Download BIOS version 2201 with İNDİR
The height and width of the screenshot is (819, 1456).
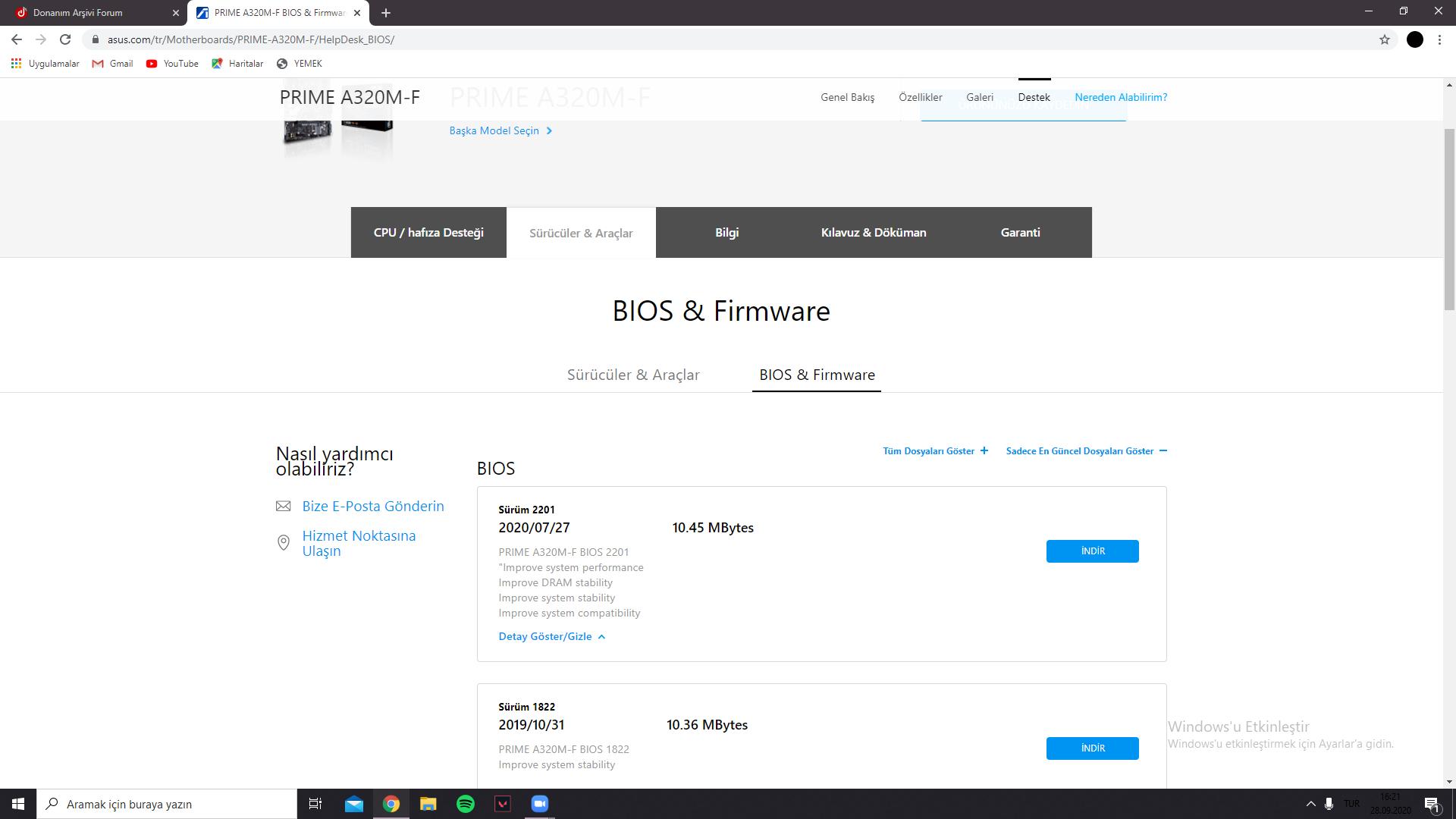coord(1093,551)
